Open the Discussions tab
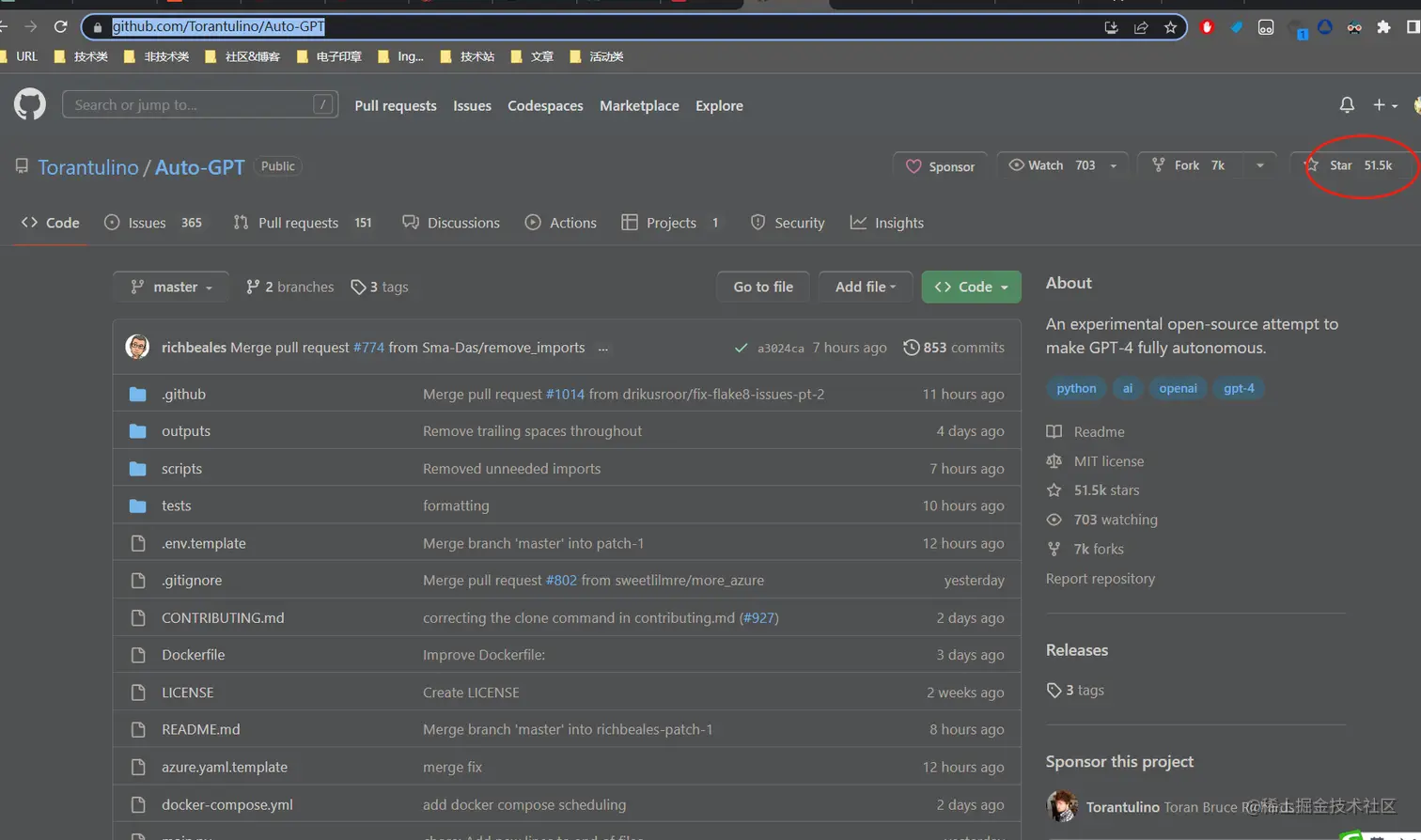The width and height of the screenshot is (1421, 840). point(451,223)
